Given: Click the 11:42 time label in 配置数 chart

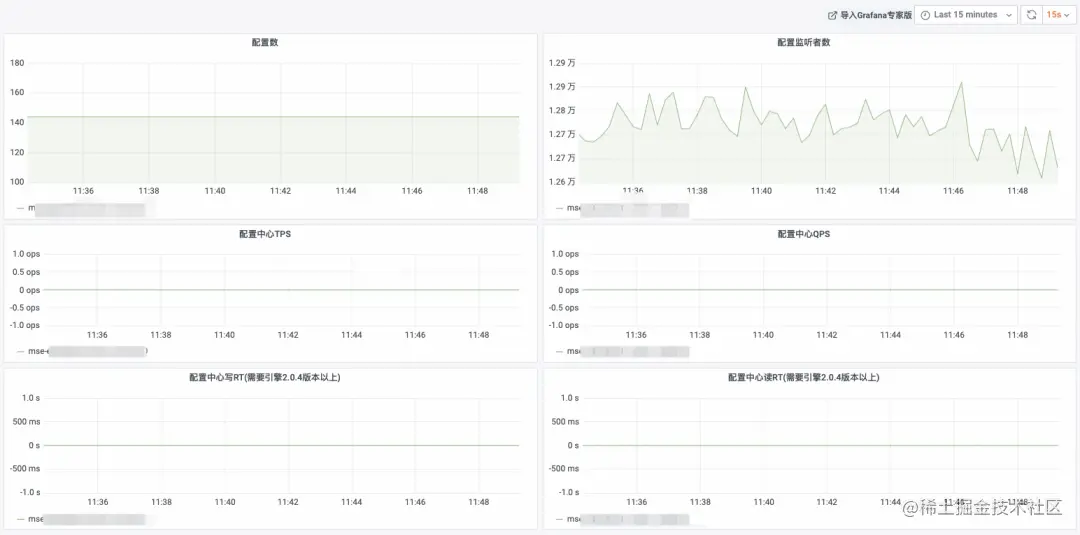Looking at the screenshot, I should pos(280,191).
